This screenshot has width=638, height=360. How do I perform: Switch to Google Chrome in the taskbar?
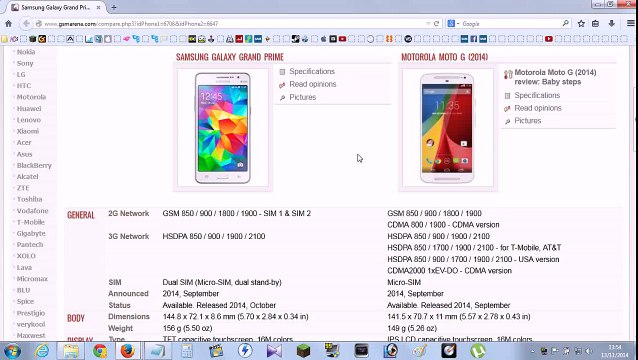pyautogui.click(x=100, y=351)
